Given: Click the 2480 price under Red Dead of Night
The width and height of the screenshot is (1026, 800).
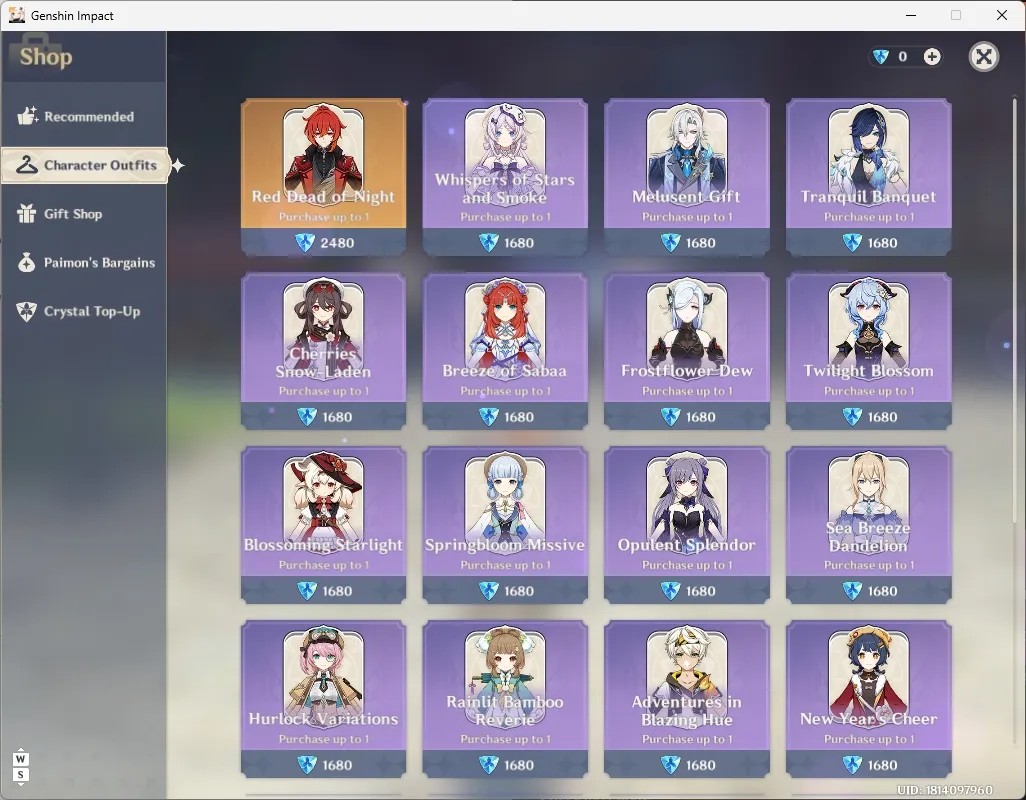Looking at the screenshot, I should (x=337, y=243).
